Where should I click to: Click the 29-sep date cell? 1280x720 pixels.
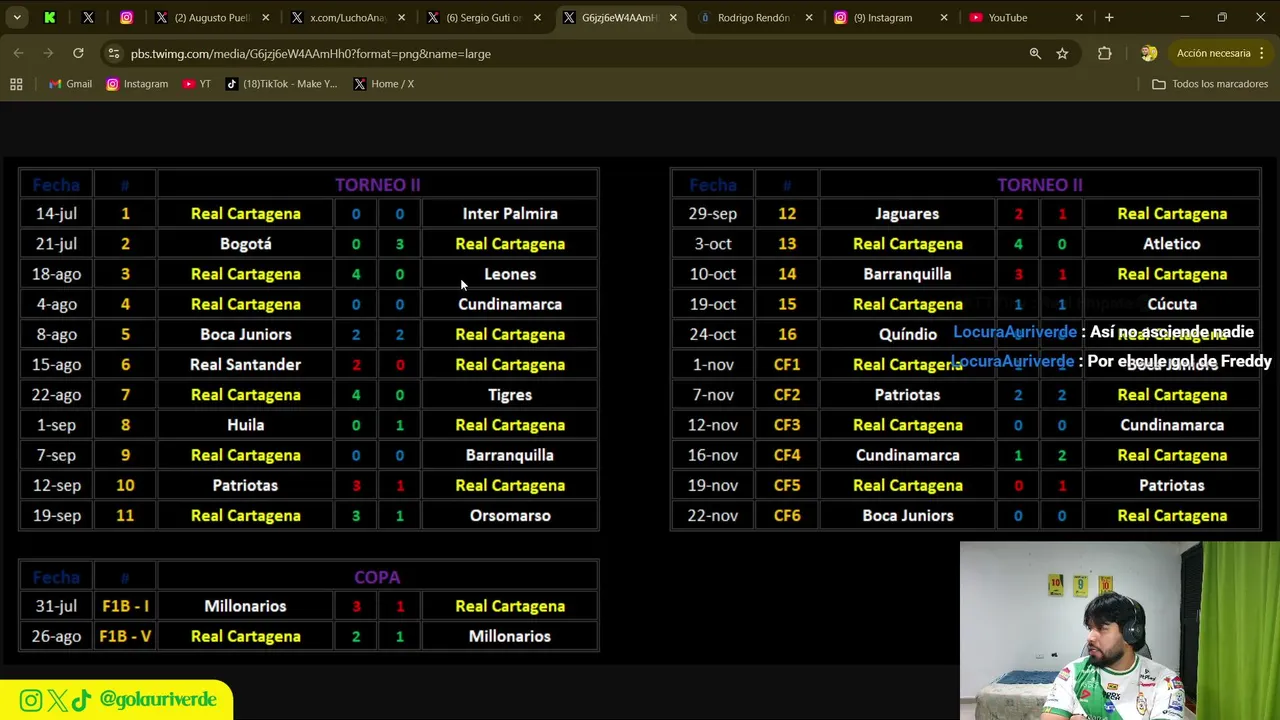pos(713,214)
